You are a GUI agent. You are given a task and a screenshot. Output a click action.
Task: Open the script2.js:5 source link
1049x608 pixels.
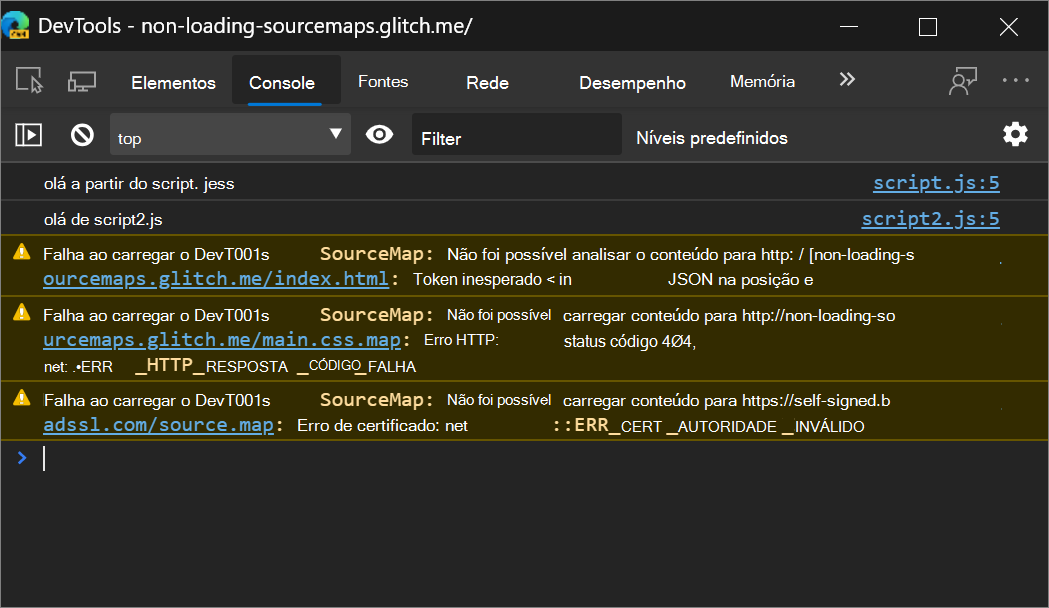(930, 219)
